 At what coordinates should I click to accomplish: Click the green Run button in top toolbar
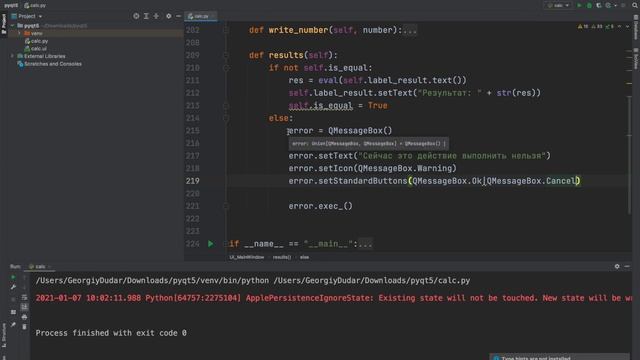[x=579, y=5]
